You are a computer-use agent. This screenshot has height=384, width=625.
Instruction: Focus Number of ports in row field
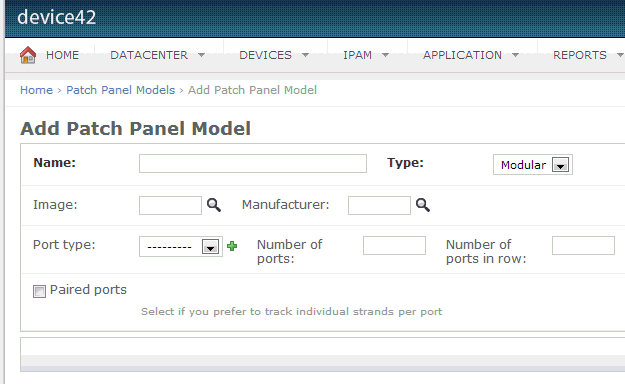point(583,245)
